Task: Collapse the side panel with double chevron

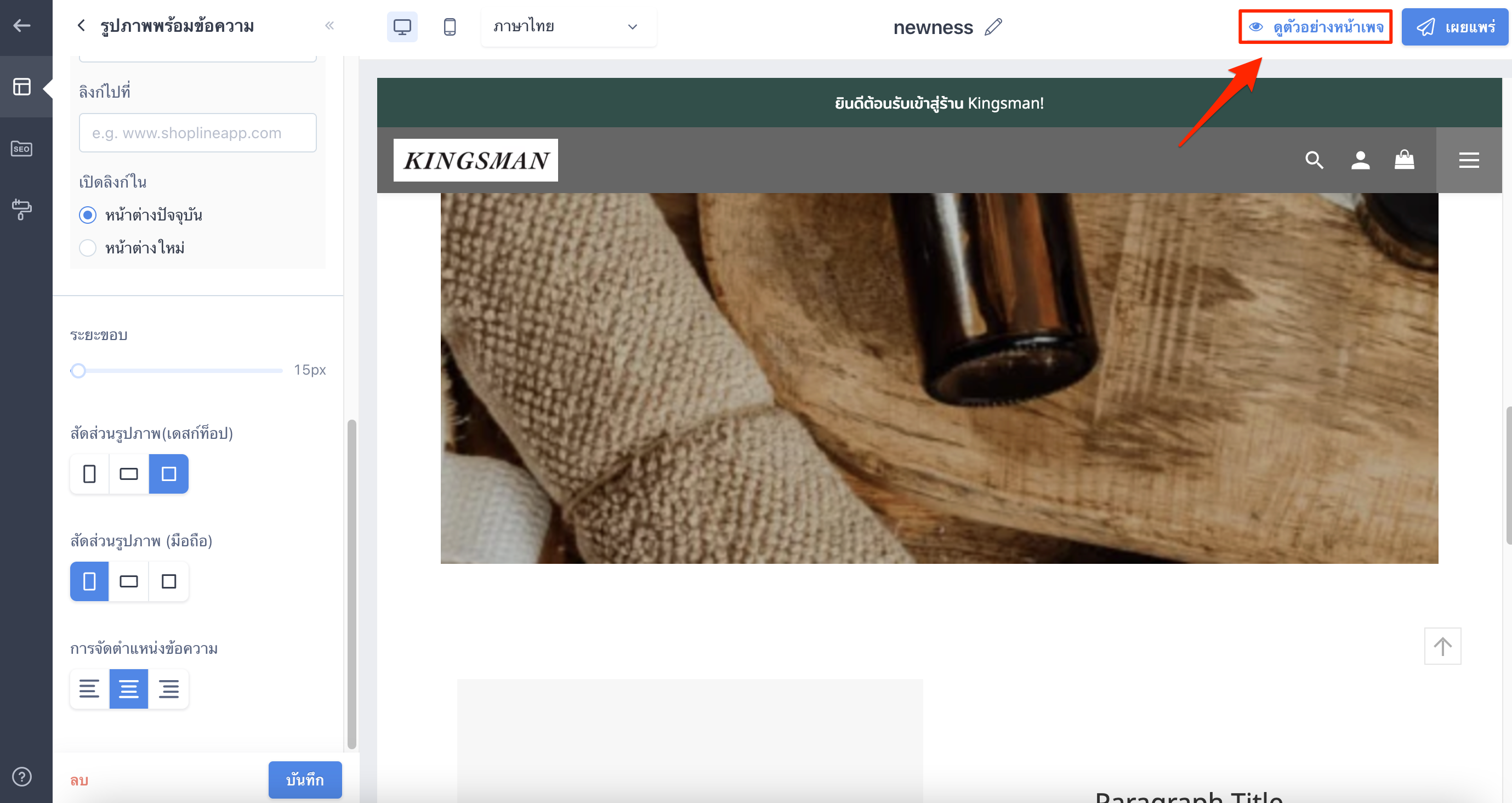Action: 329,25
